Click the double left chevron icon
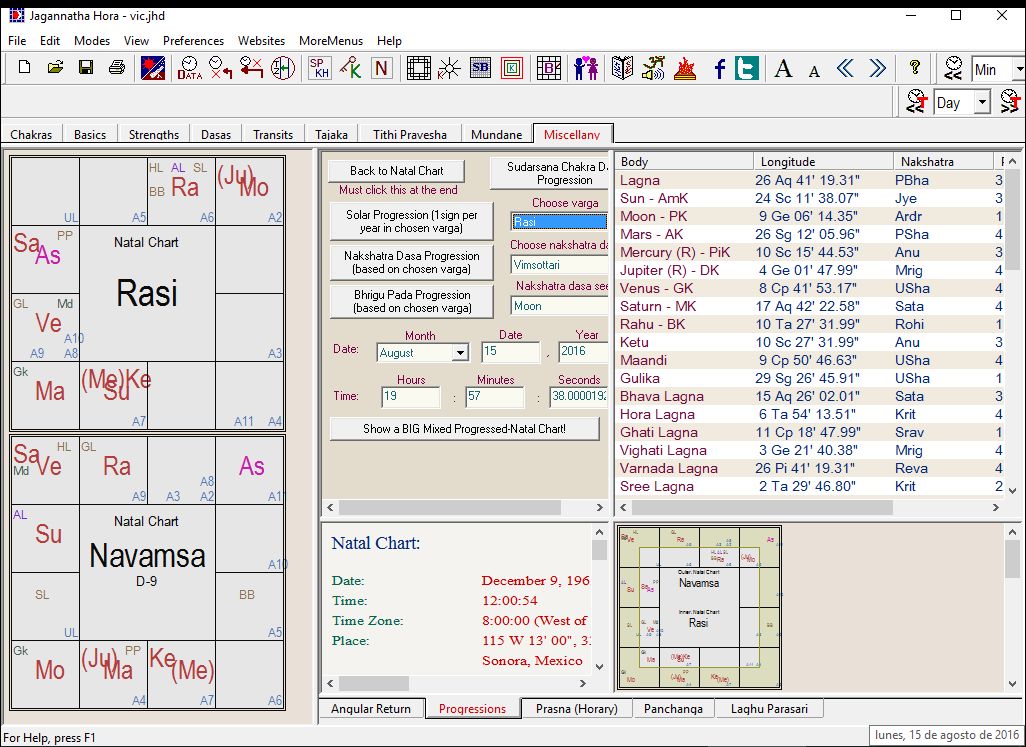 tap(845, 67)
